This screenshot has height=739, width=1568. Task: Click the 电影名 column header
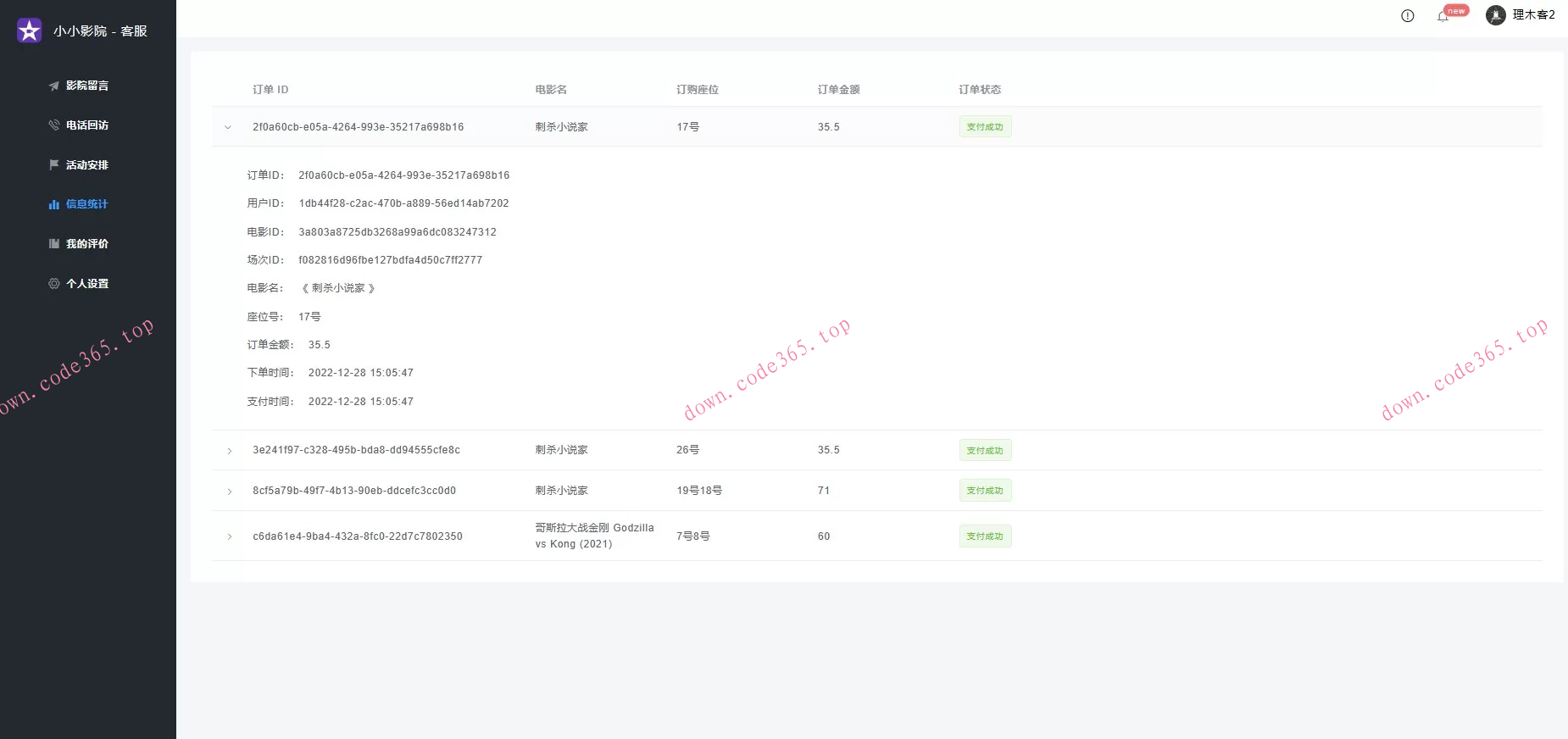(551, 90)
